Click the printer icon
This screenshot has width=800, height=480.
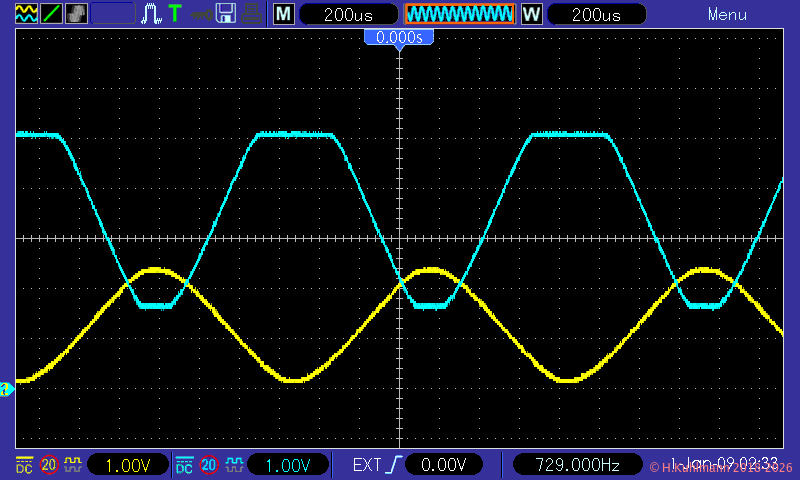click(x=251, y=14)
